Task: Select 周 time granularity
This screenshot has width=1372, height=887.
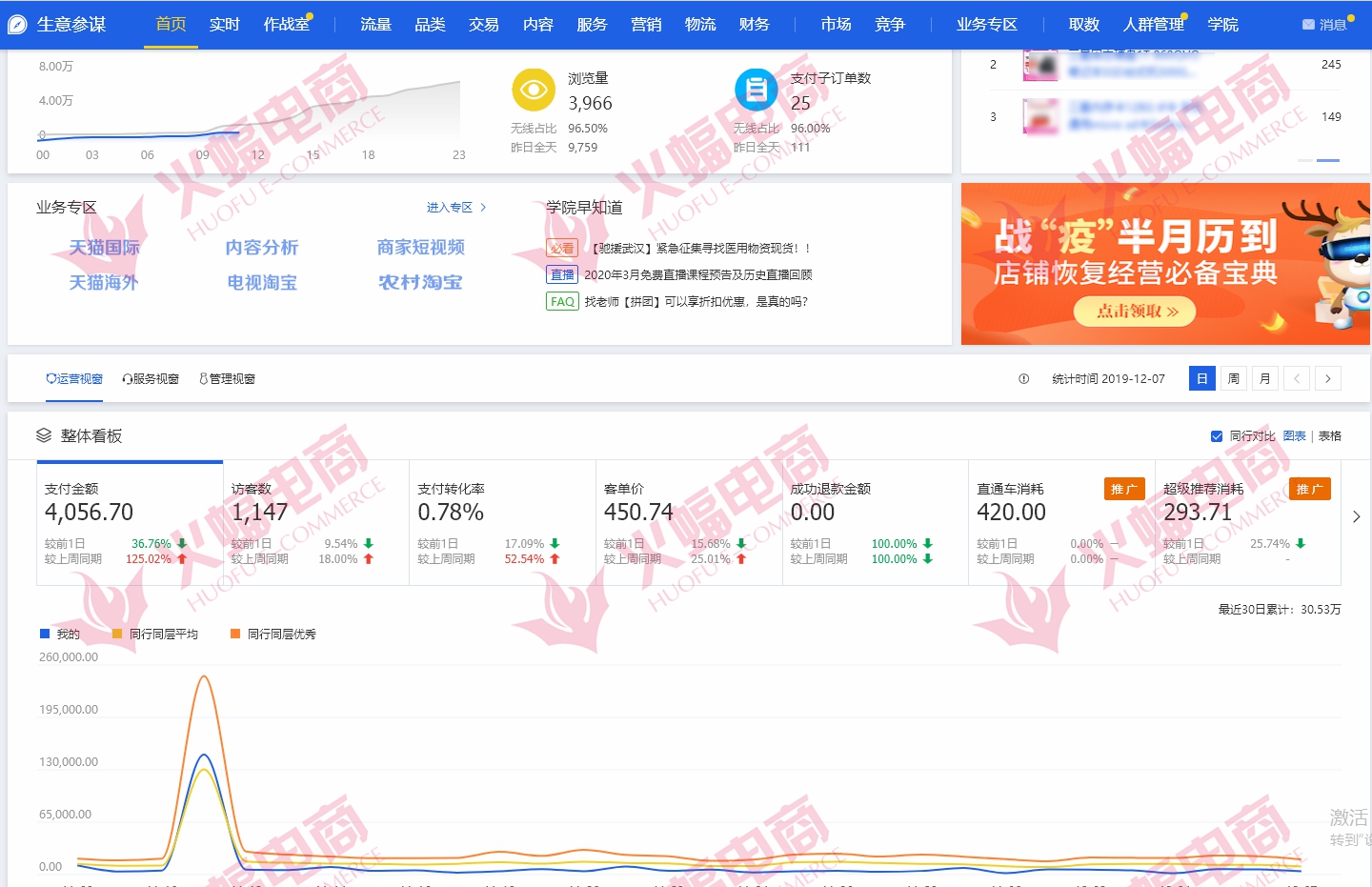Action: [x=1234, y=378]
